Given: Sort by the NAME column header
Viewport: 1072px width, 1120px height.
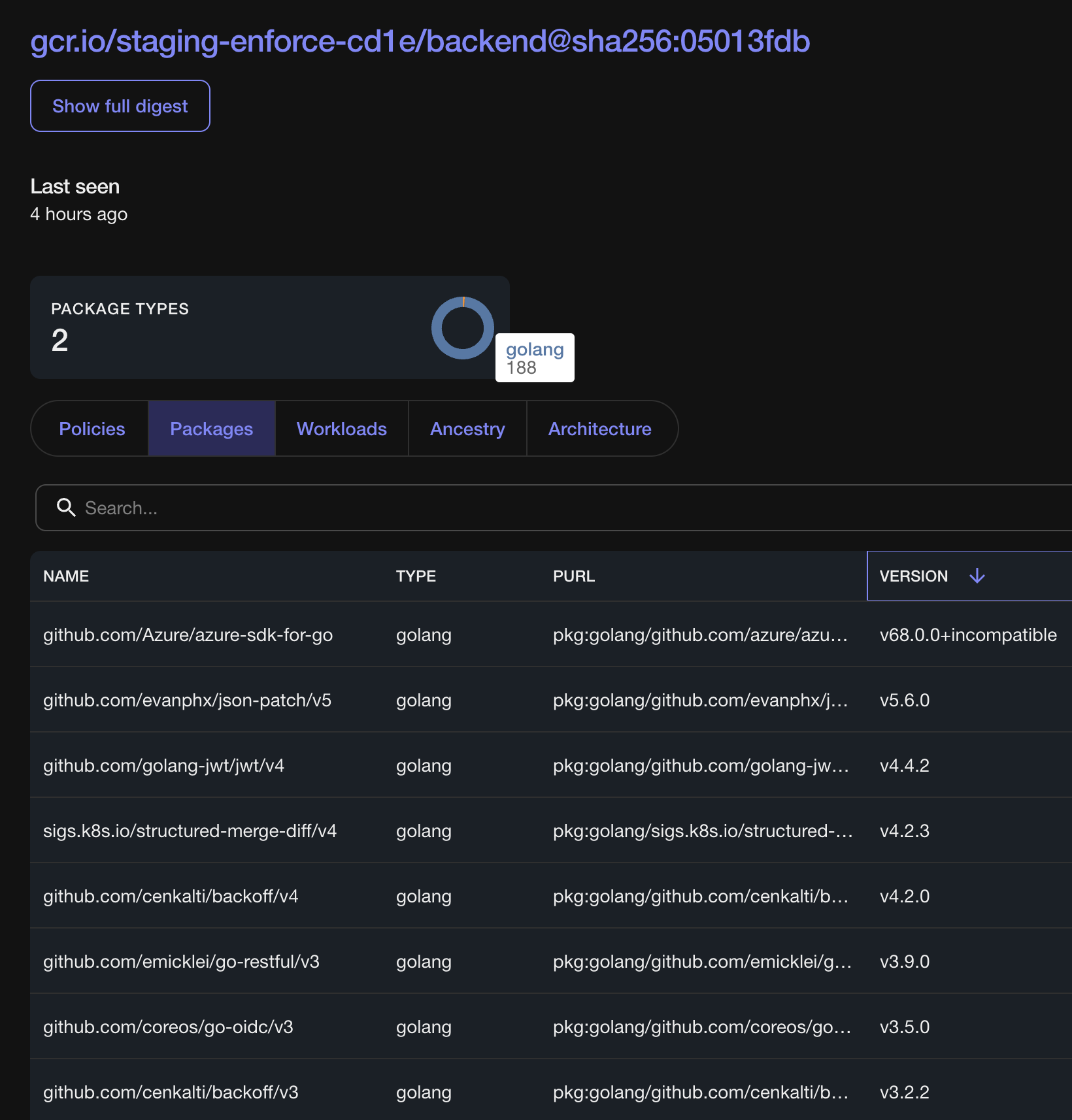Looking at the screenshot, I should (66, 576).
